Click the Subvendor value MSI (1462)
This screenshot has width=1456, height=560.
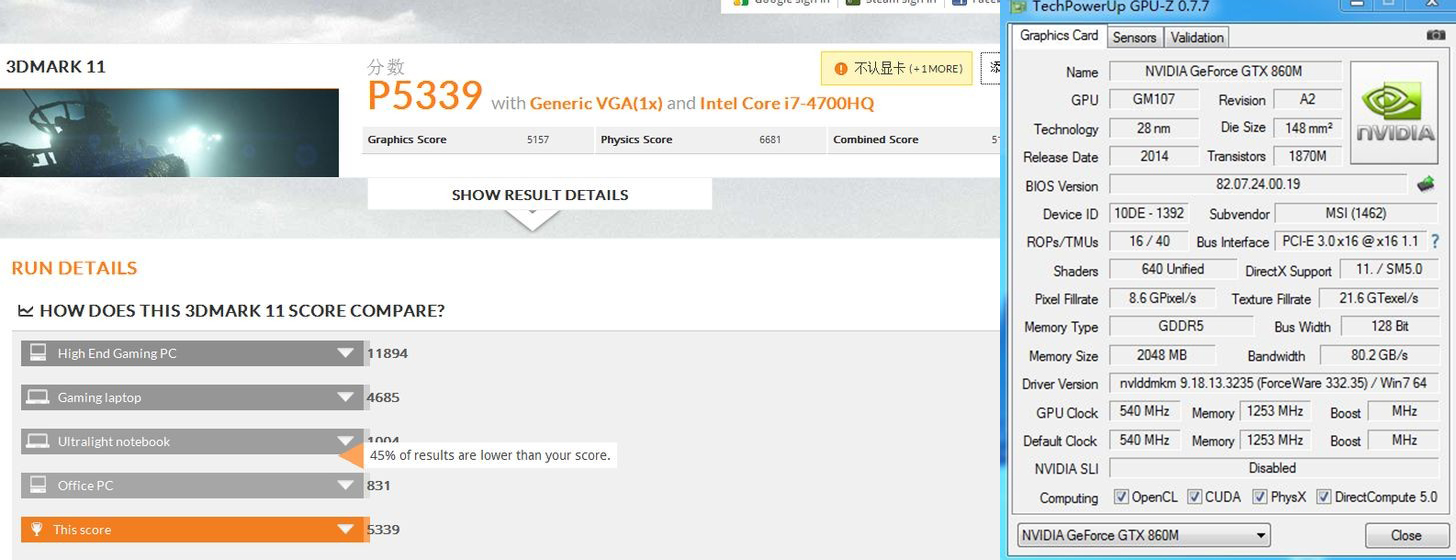(x=1355, y=213)
